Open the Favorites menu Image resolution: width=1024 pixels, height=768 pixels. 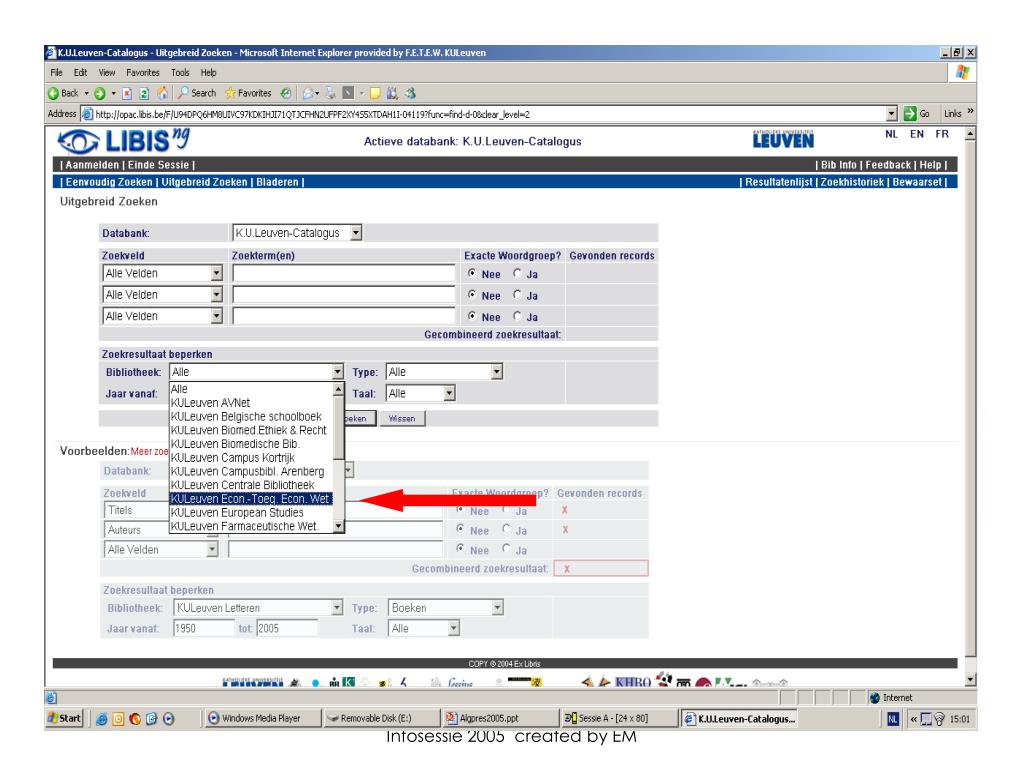(143, 72)
